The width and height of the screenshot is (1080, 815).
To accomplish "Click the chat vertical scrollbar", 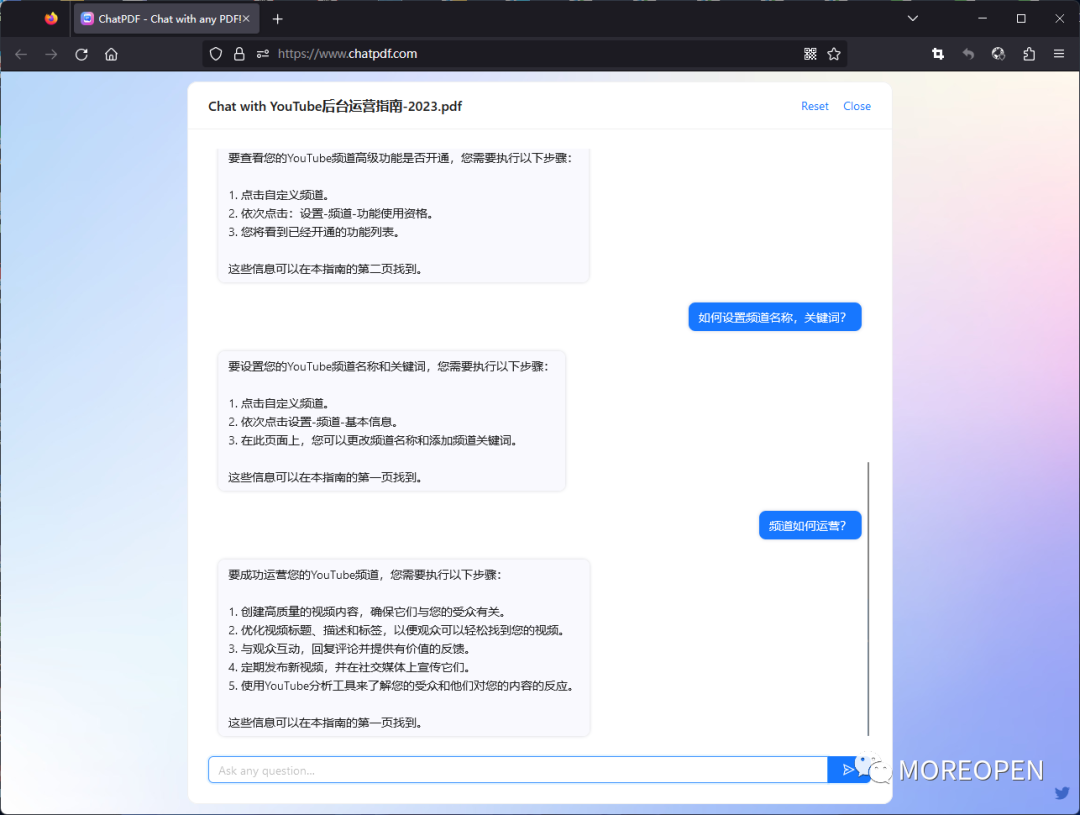I will [x=869, y=599].
